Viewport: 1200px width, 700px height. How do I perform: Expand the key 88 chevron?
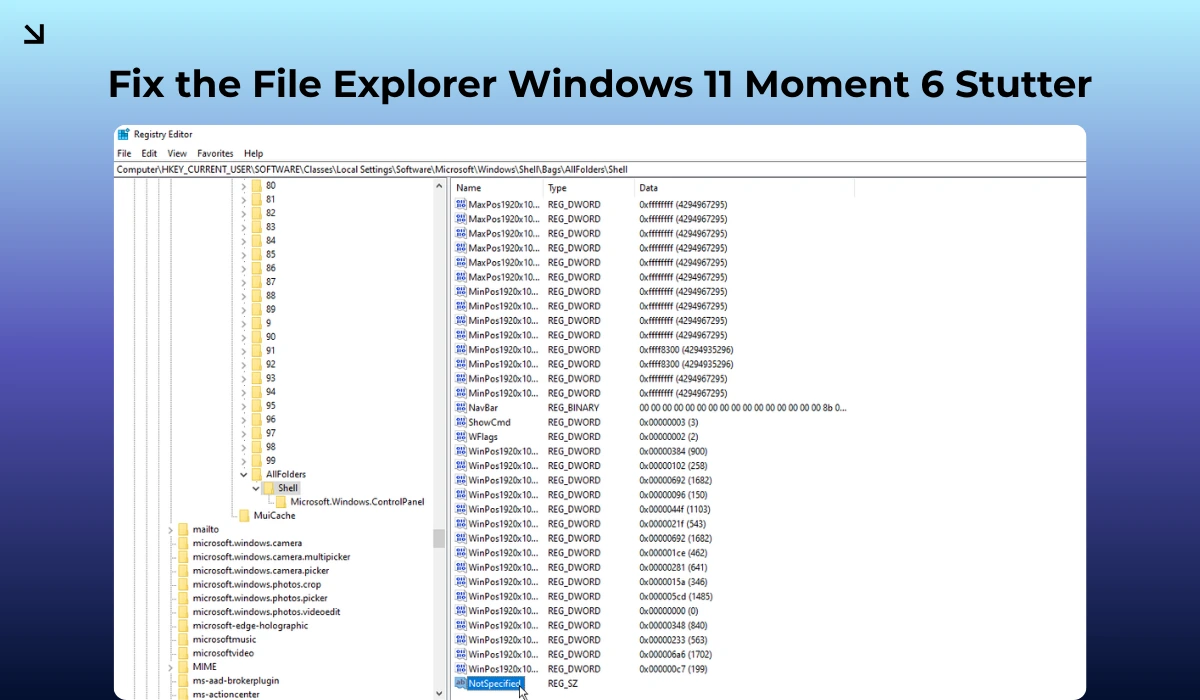click(x=243, y=295)
